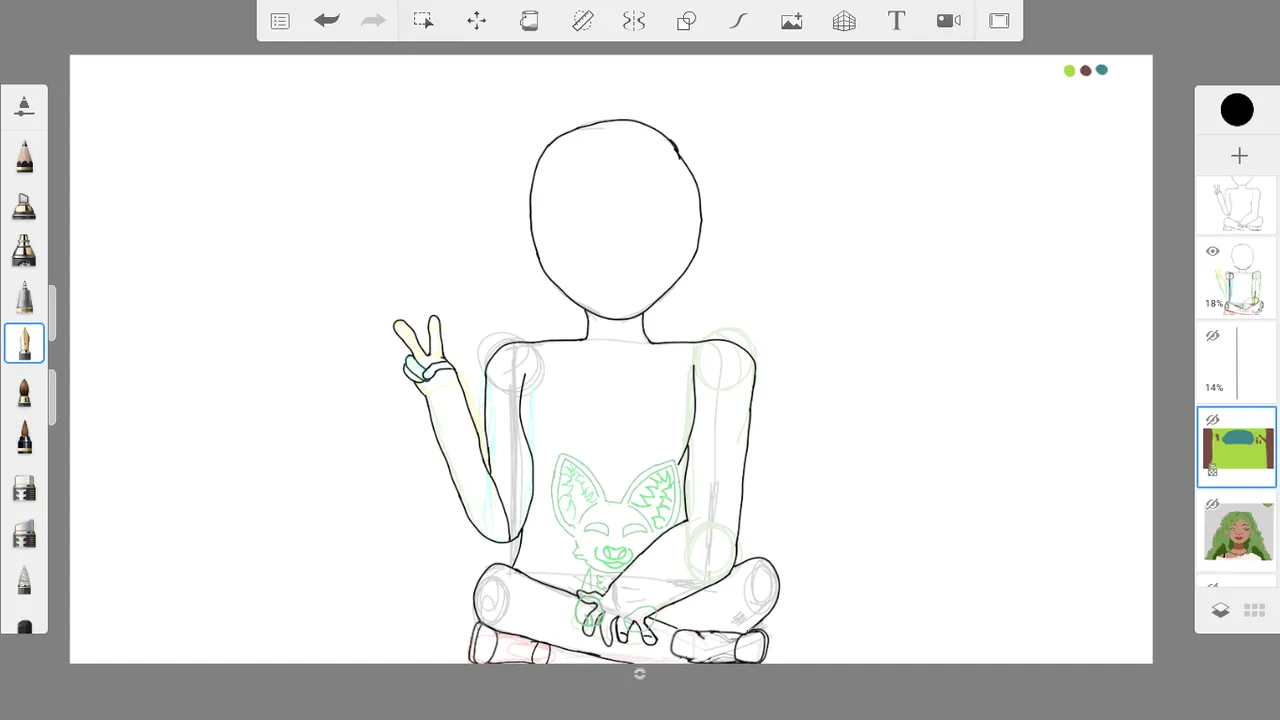Viewport: 1280px width, 720px height.
Task: Redo the undone action
Action: [x=373, y=20]
